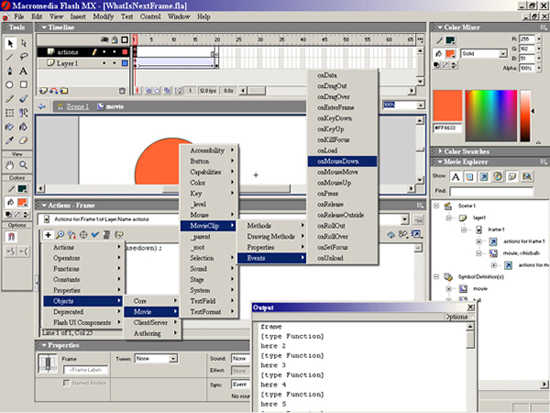Select the Free Transform tool
Image resolution: width=550 pixels, height=413 pixels.
pos(10,113)
